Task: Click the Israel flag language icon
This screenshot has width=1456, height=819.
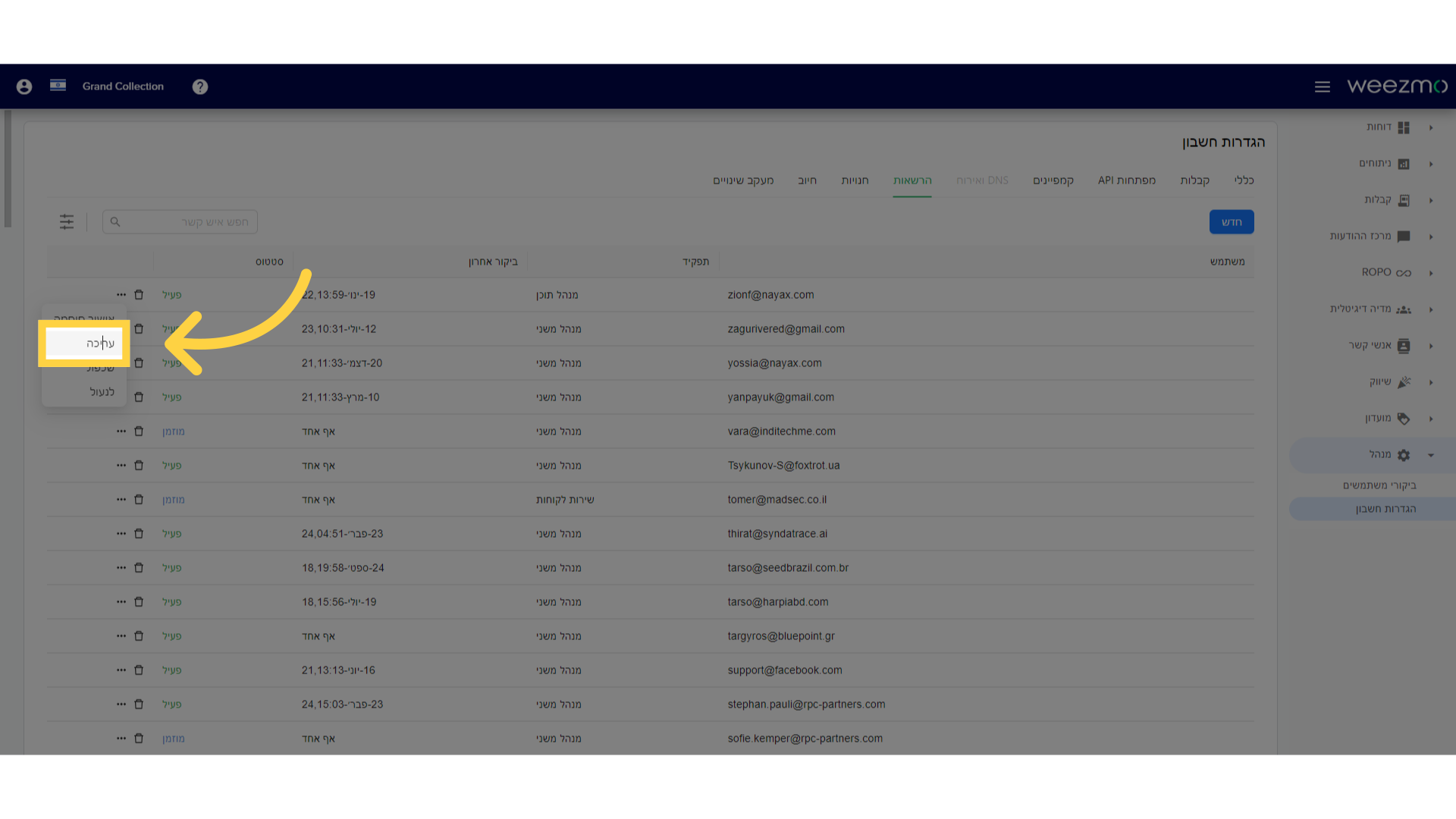Action: coord(58,86)
